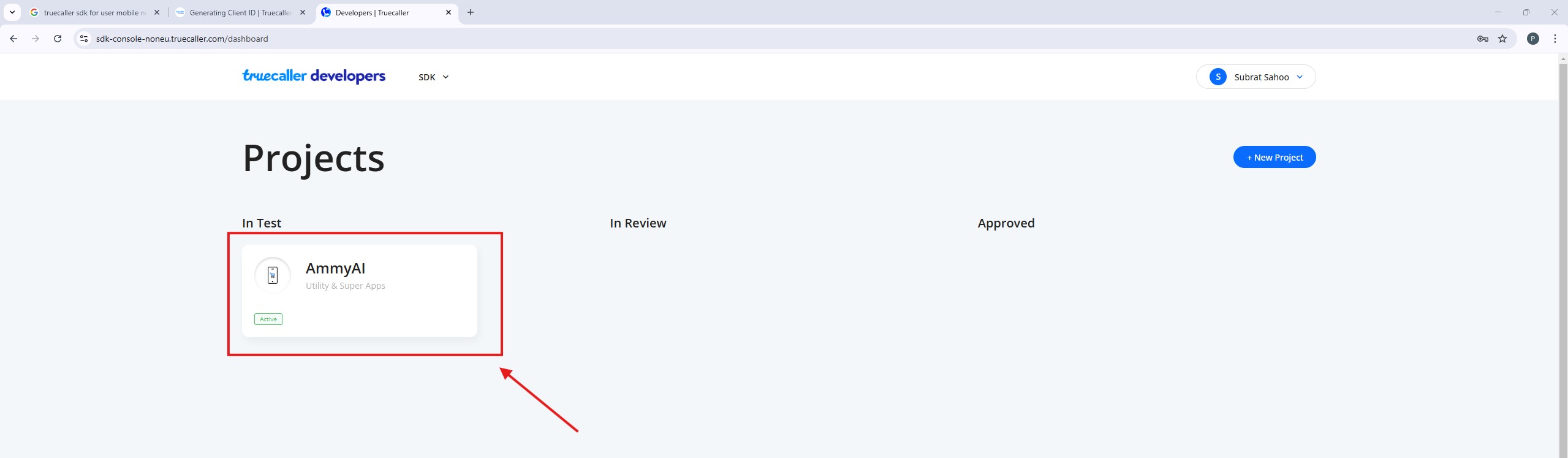Open the AmmyAI phone app icon
The image size is (1568, 458).
[273, 275]
